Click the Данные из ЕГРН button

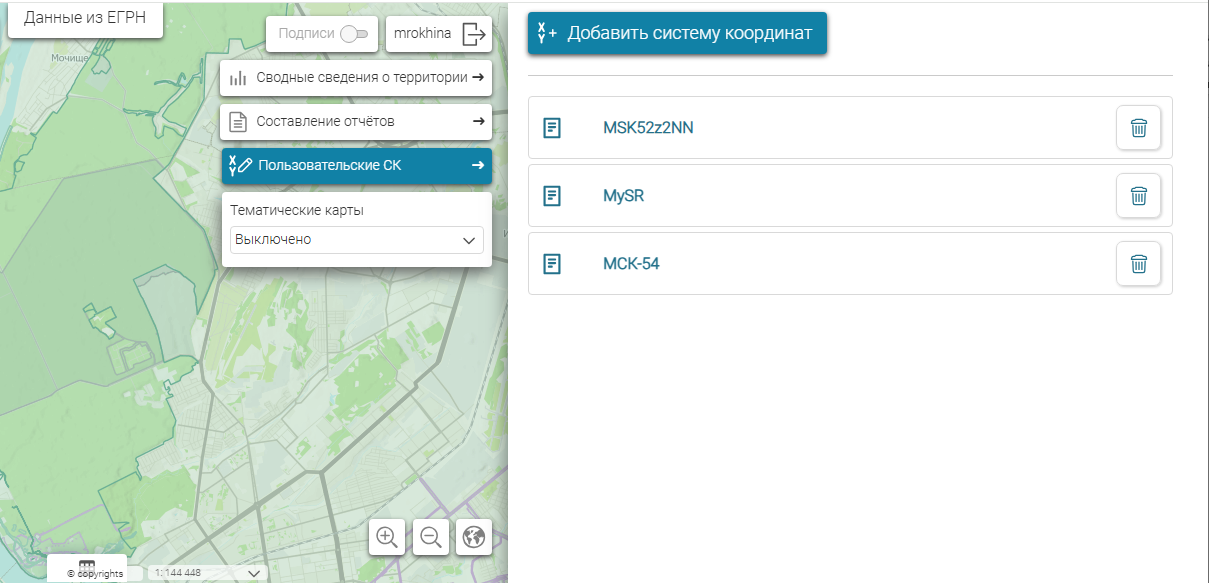[85, 18]
